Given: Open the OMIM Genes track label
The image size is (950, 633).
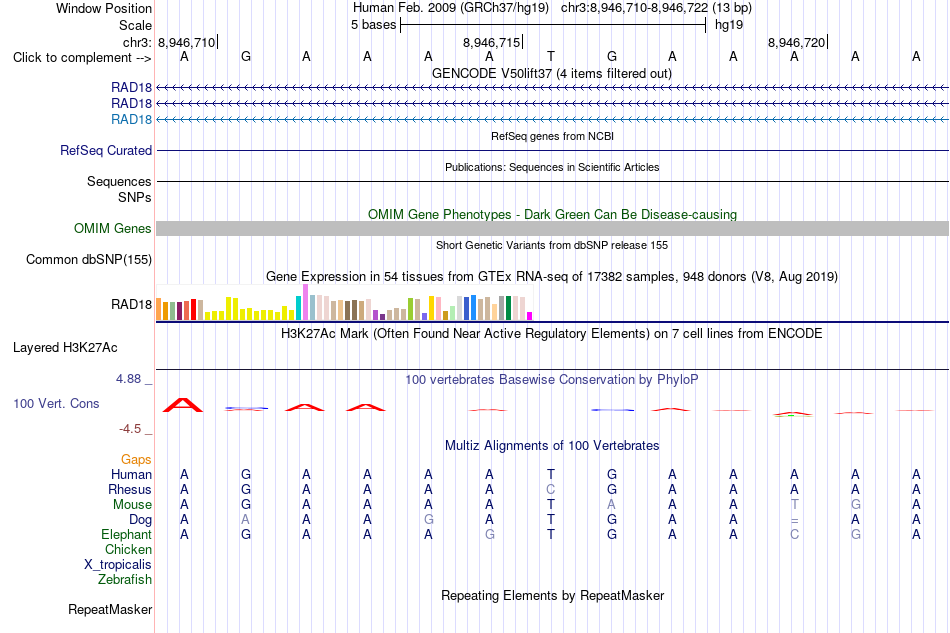Looking at the screenshot, I should click(112, 228).
